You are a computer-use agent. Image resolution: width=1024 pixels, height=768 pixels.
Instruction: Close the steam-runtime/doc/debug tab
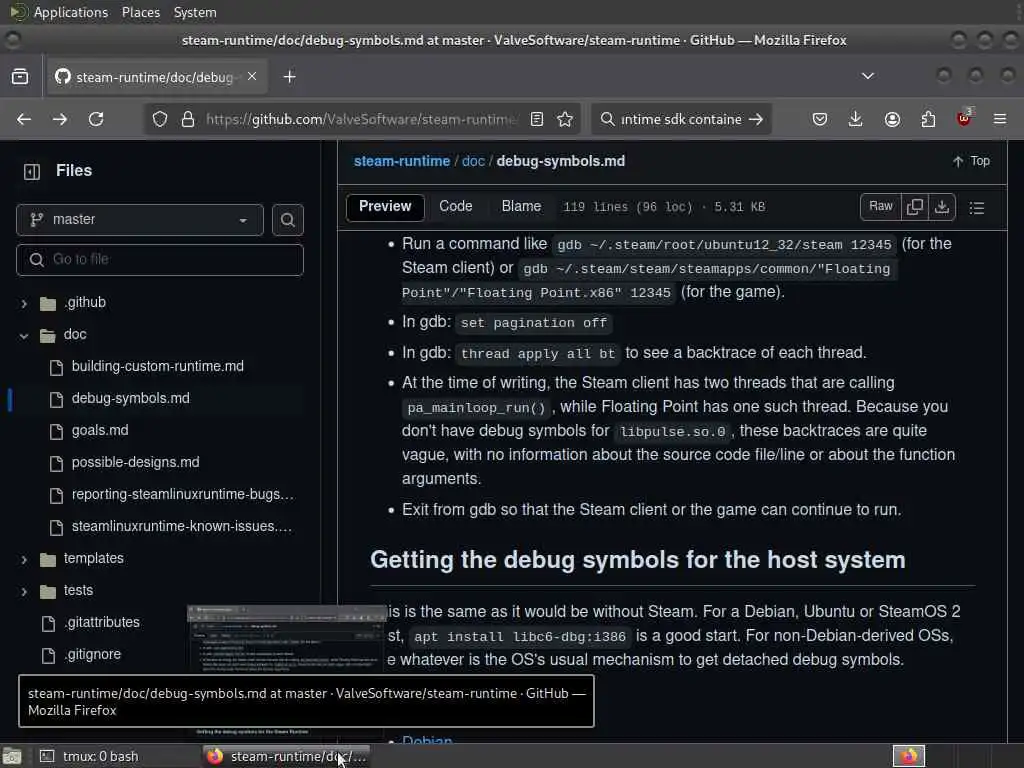tap(252, 76)
